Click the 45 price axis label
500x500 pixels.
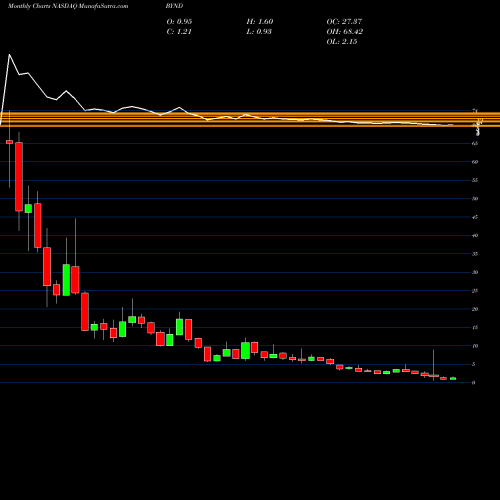point(475,217)
